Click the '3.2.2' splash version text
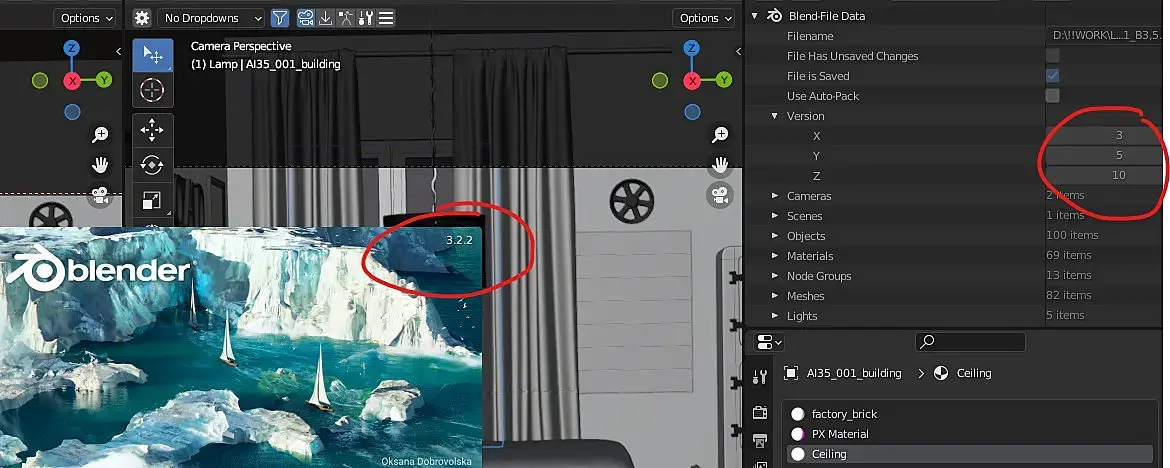This screenshot has height=468, width=1170. (x=459, y=240)
